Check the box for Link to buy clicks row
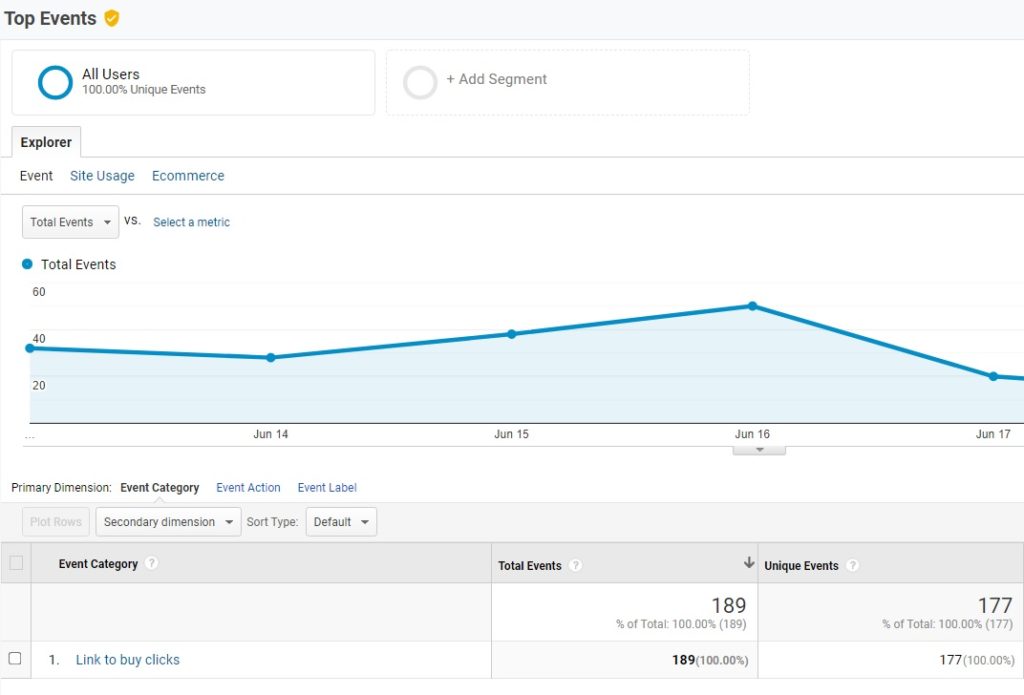The height and width of the screenshot is (695, 1024). pos(15,658)
